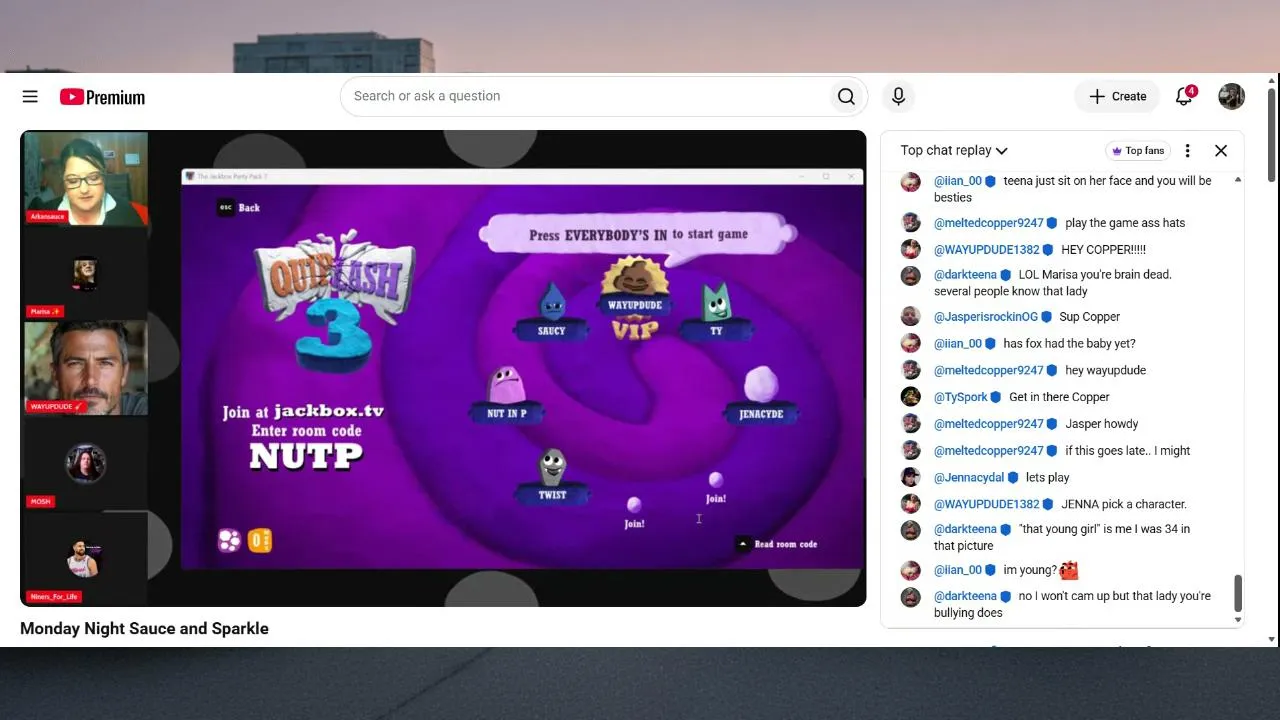Click the video title Monday Night Sauce and Sparkle
1280x720 pixels.
coord(144,629)
